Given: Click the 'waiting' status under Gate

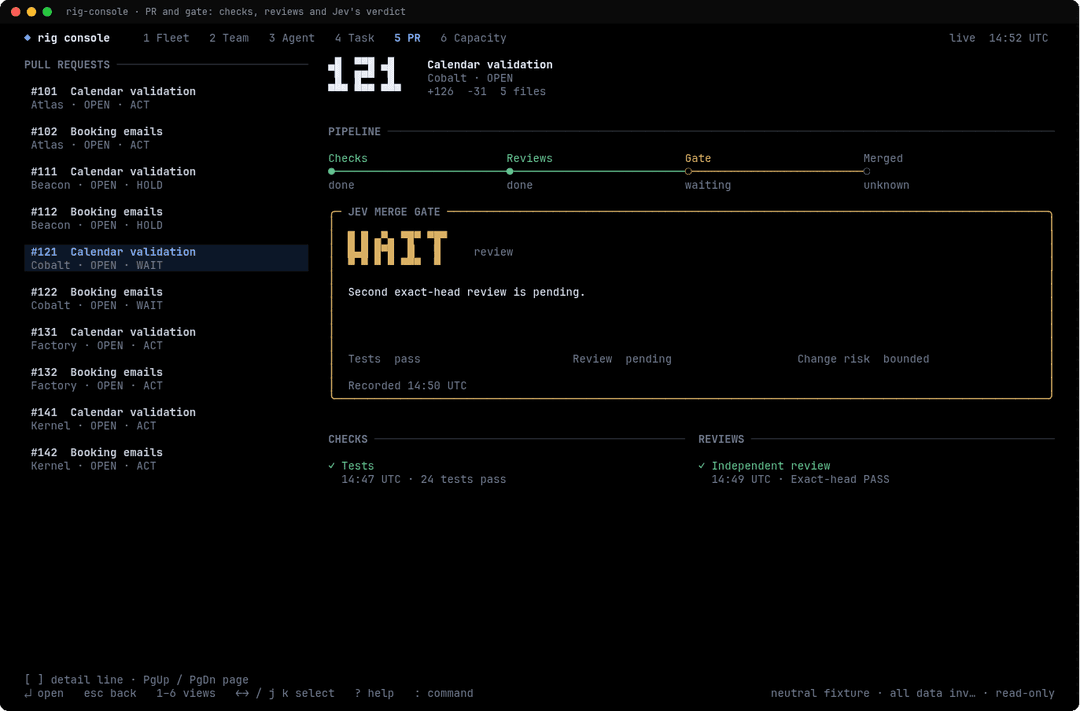Looking at the screenshot, I should coord(707,185).
